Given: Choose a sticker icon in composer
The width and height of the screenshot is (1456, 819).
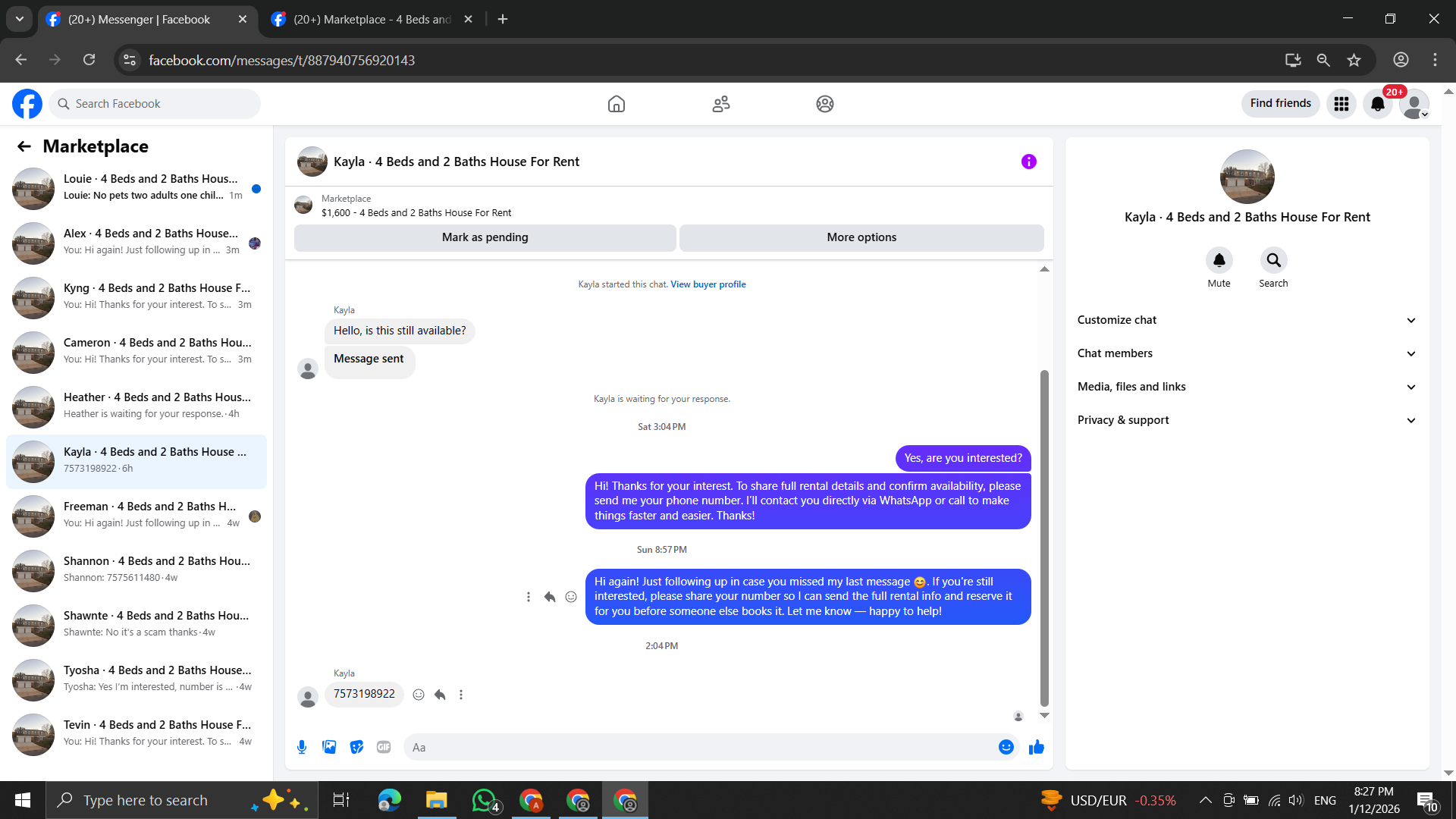Looking at the screenshot, I should 356,747.
